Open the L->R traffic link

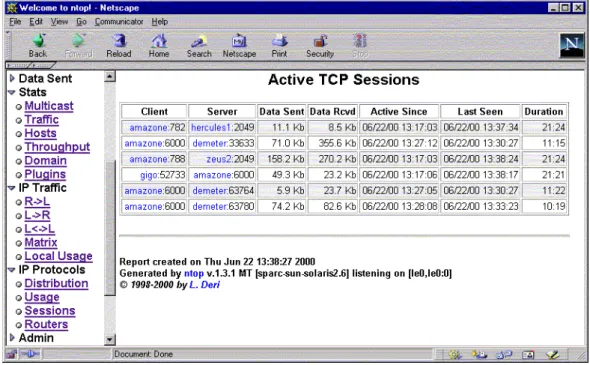[x=37, y=215]
